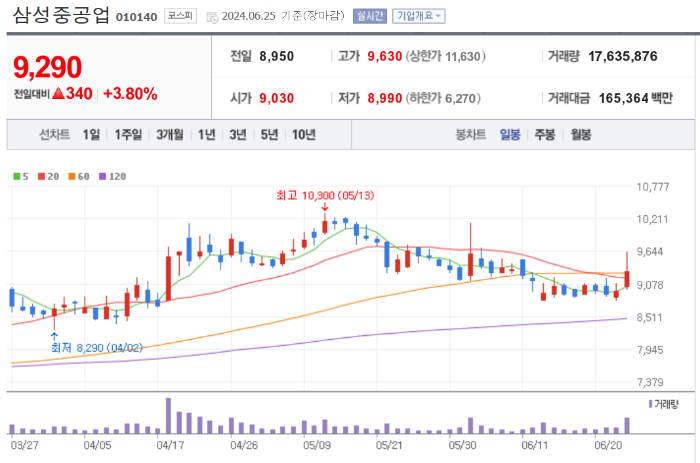This screenshot has height=463, width=700.
Task: Click the tallest volume bar near 04/17
Action: 168,416
